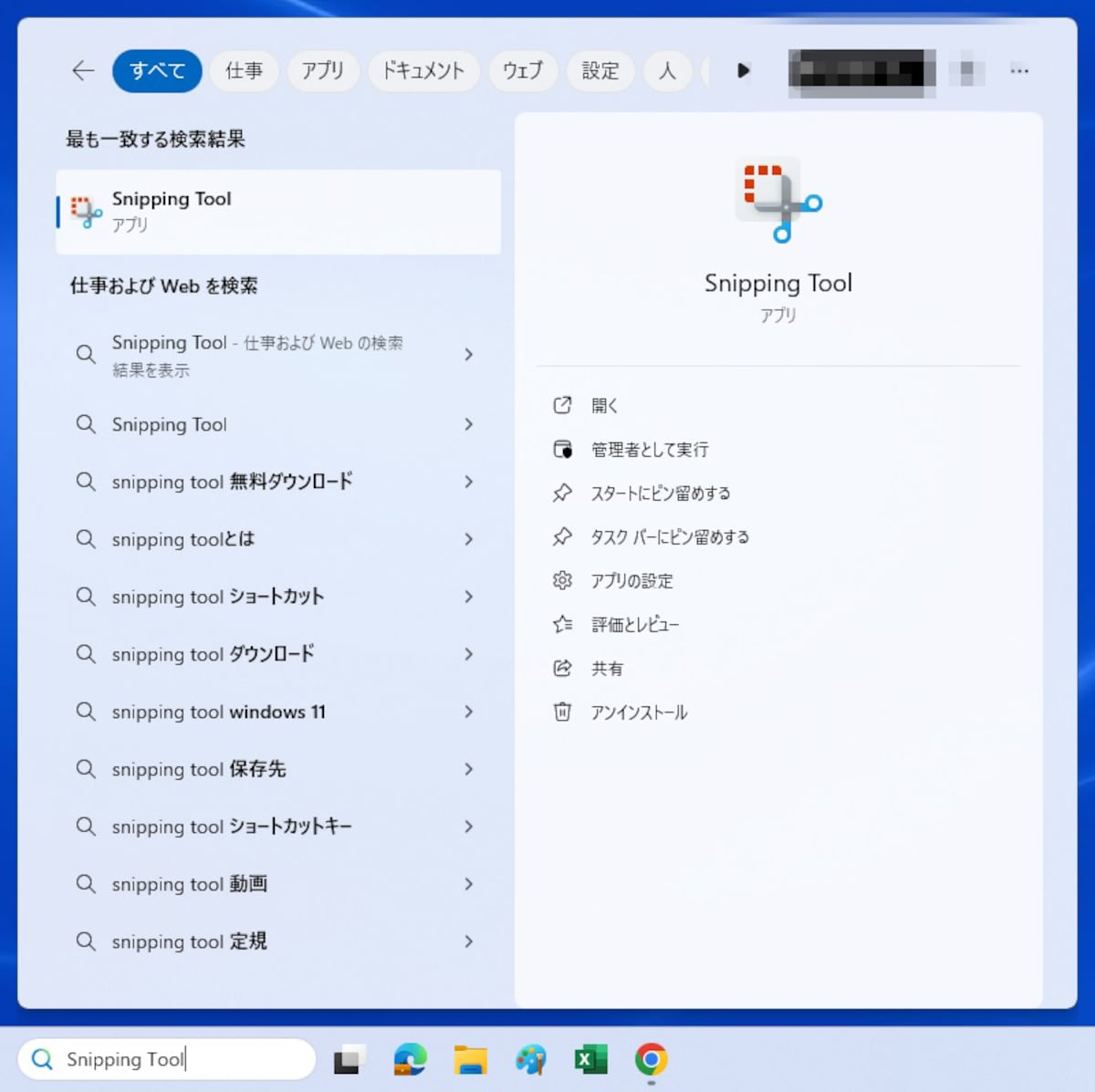Screen dimensions: 1095x1092
Task: Expand chevron for snipping tool ショートカットキー
Action: (469, 827)
